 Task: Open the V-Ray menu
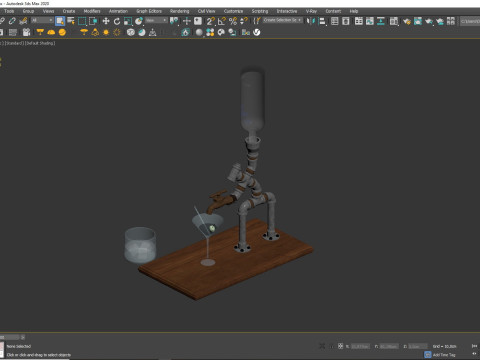(311, 11)
